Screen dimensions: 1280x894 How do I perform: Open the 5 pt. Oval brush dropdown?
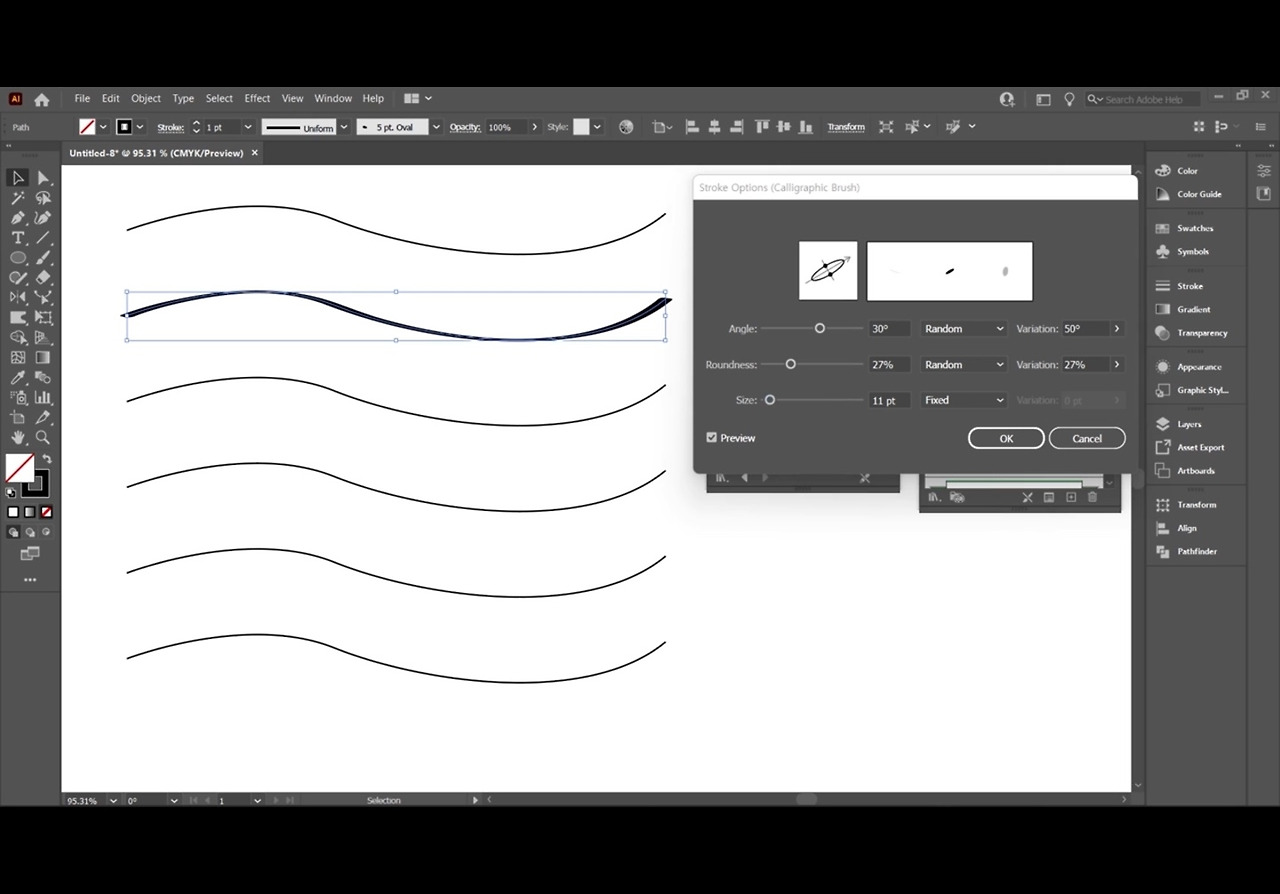[436, 127]
